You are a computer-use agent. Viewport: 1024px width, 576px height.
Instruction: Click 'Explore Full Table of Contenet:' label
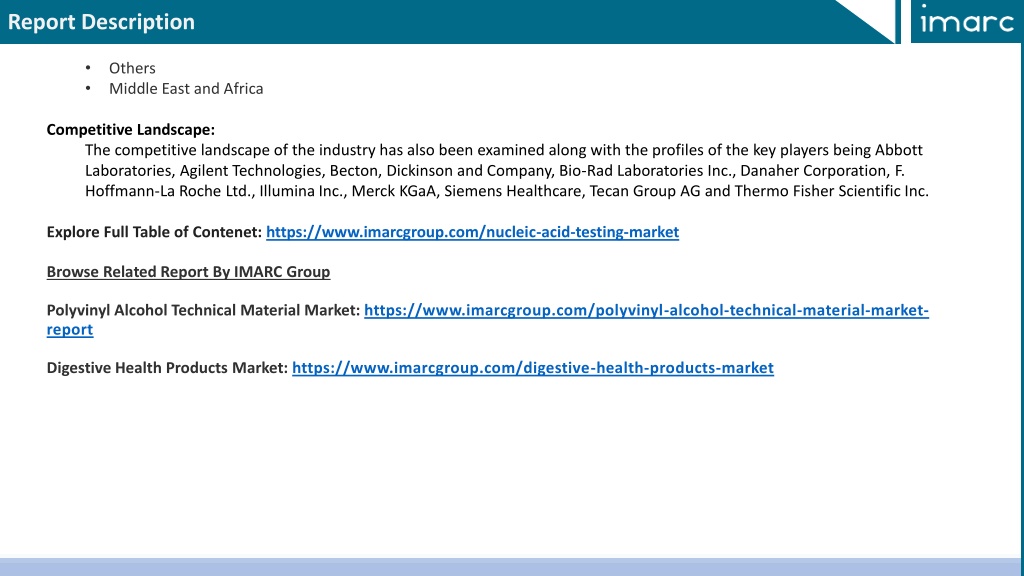pos(154,232)
